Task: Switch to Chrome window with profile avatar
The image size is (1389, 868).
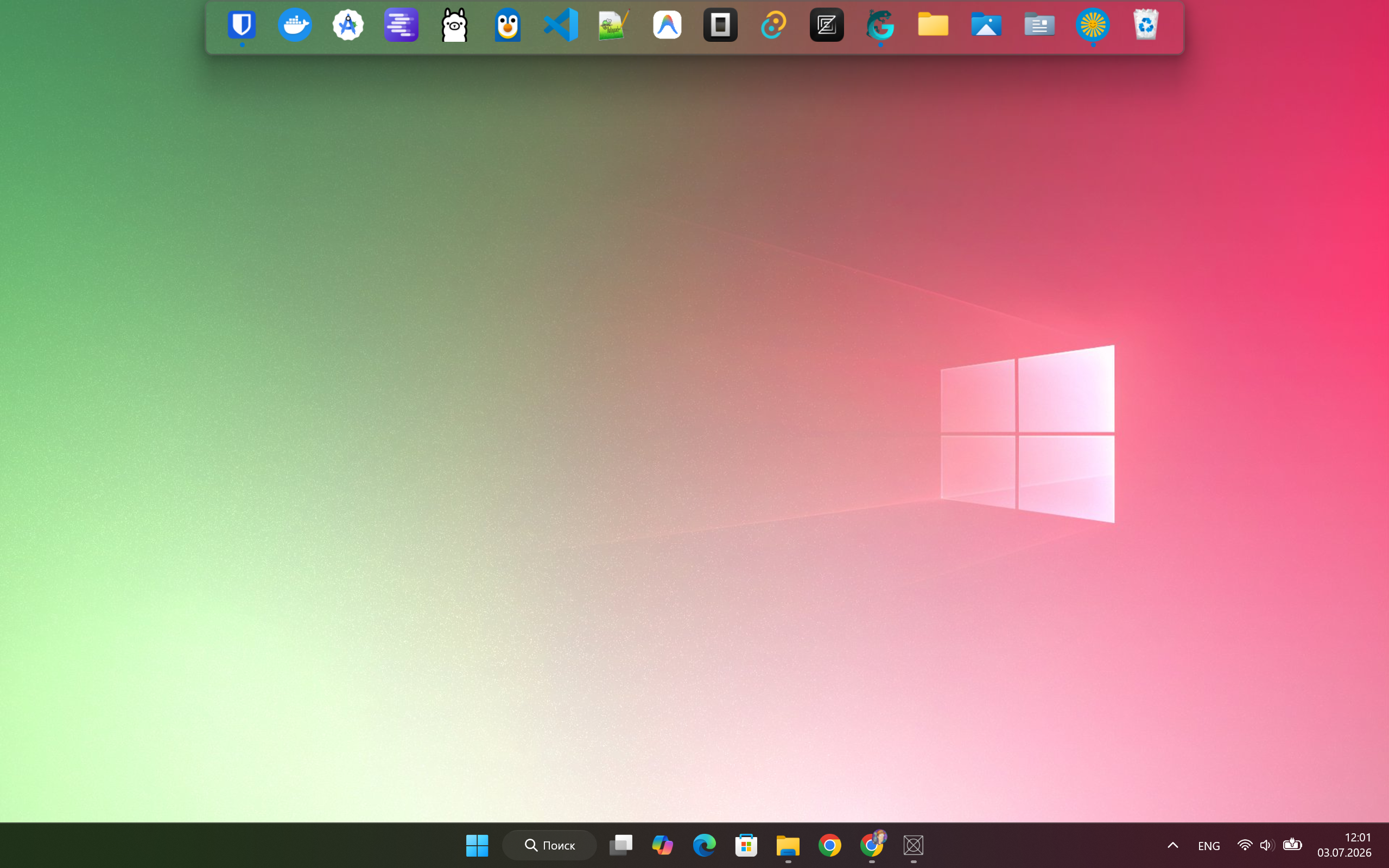Action: [872, 845]
